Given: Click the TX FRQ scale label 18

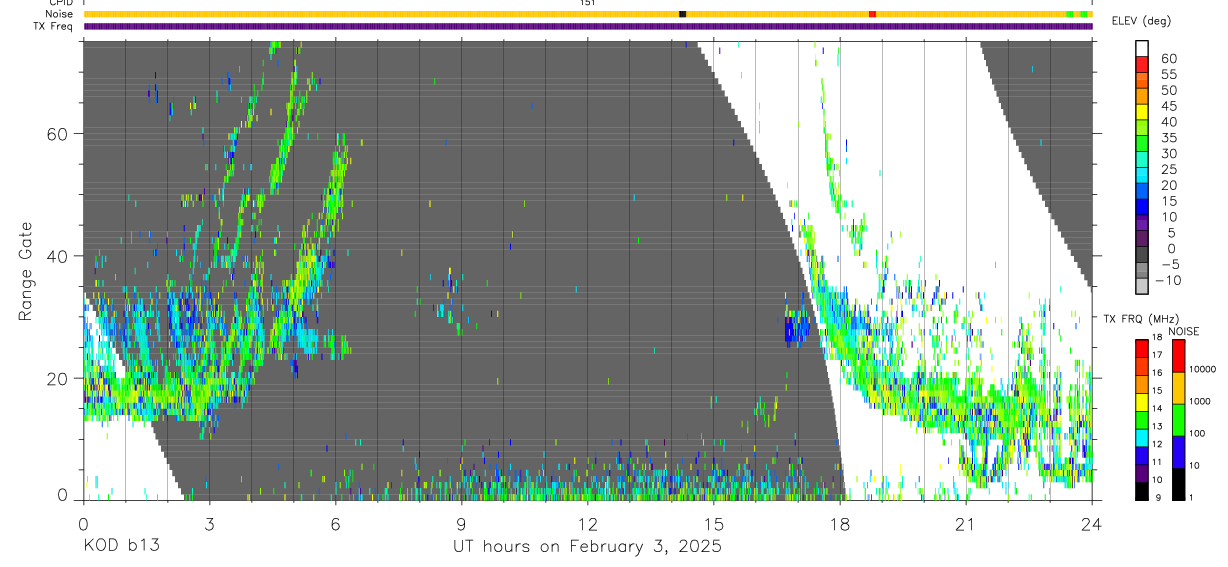Looking at the screenshot, I should (x=1156, y=337).
